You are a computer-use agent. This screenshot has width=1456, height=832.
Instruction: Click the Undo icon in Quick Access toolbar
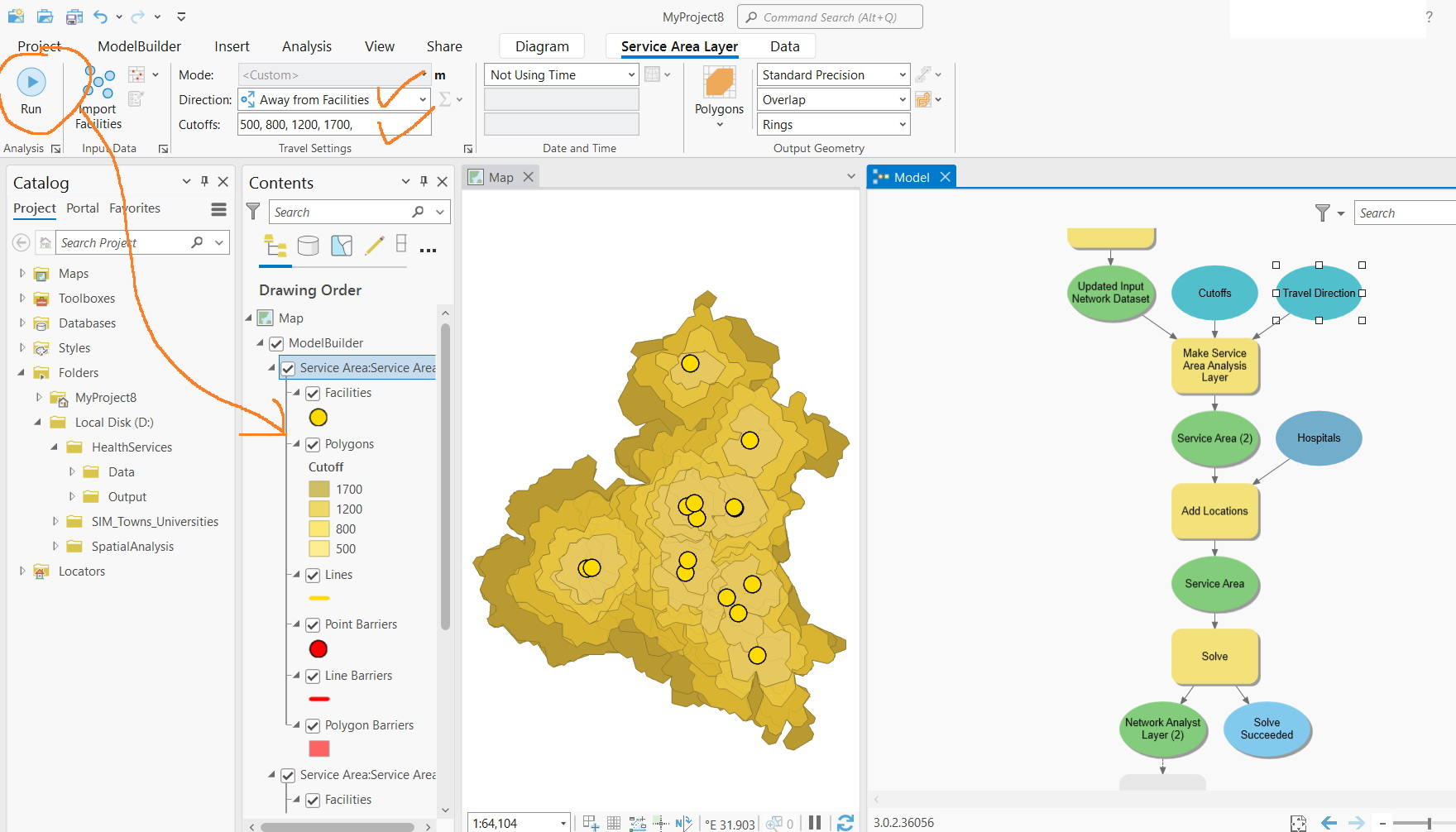coord(98,17)
